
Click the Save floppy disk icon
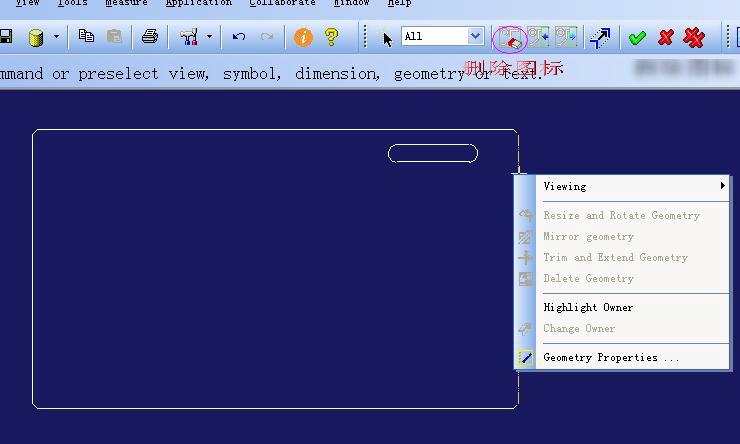5,36
